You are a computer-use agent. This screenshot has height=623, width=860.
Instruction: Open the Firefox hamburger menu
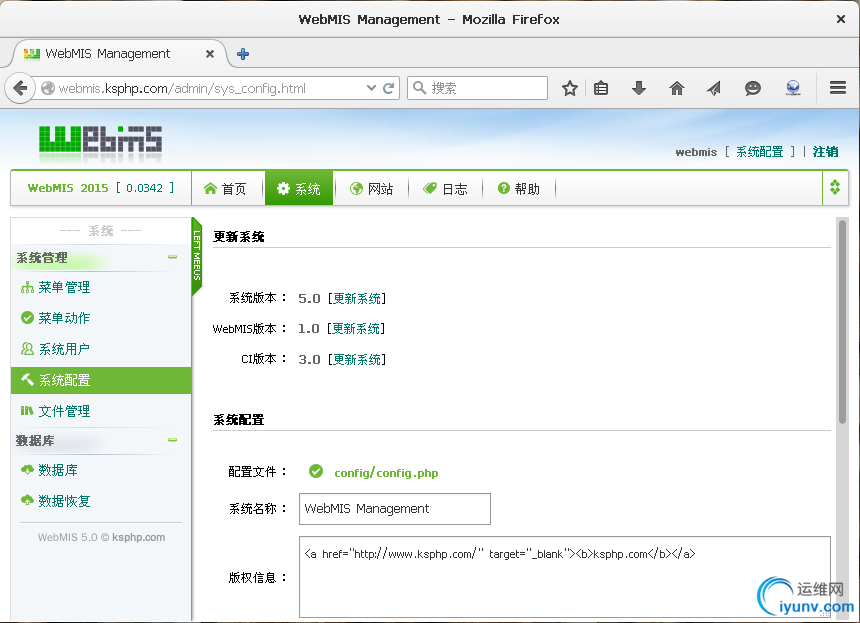838,88
